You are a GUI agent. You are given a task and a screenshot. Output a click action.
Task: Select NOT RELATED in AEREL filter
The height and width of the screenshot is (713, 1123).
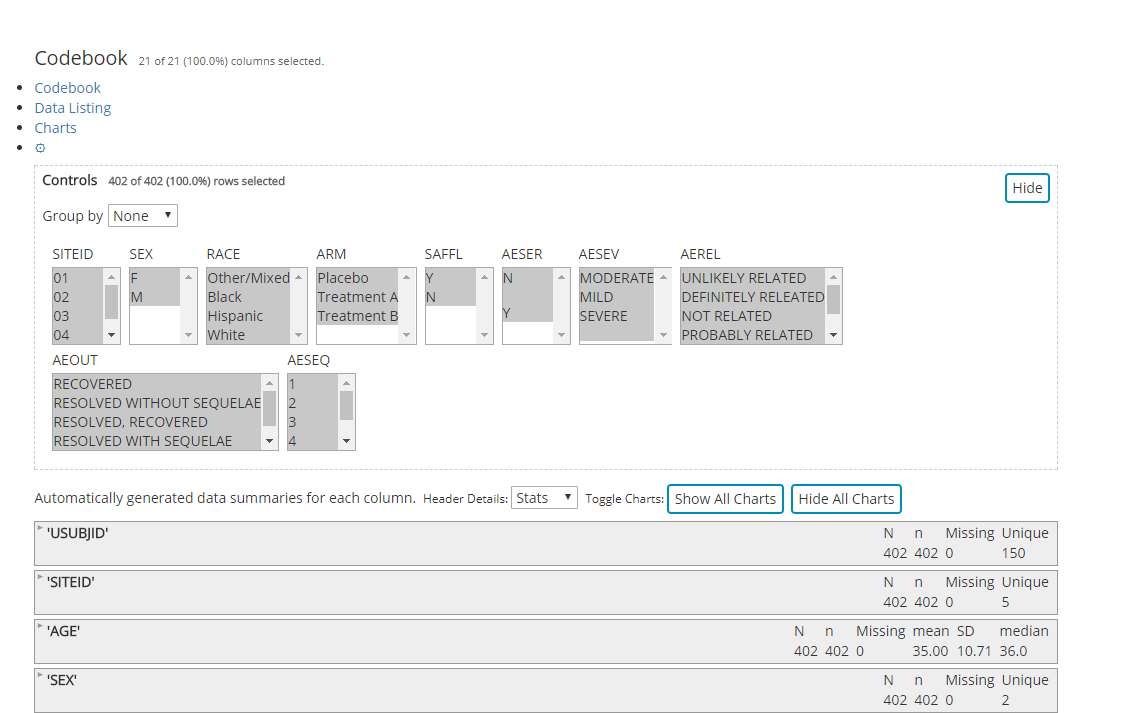pyautogui.click(x=753, y=316)
